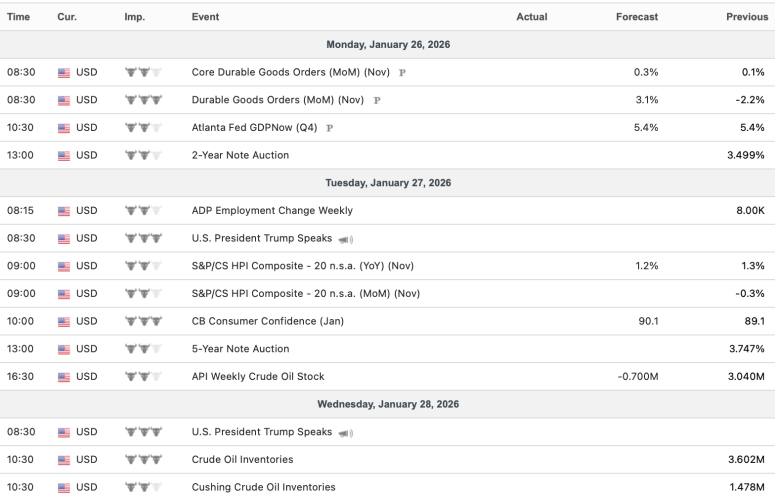Click the US flag in the ADP Employment Change Weekly row
Screen dimensions: 775x496
64,211
